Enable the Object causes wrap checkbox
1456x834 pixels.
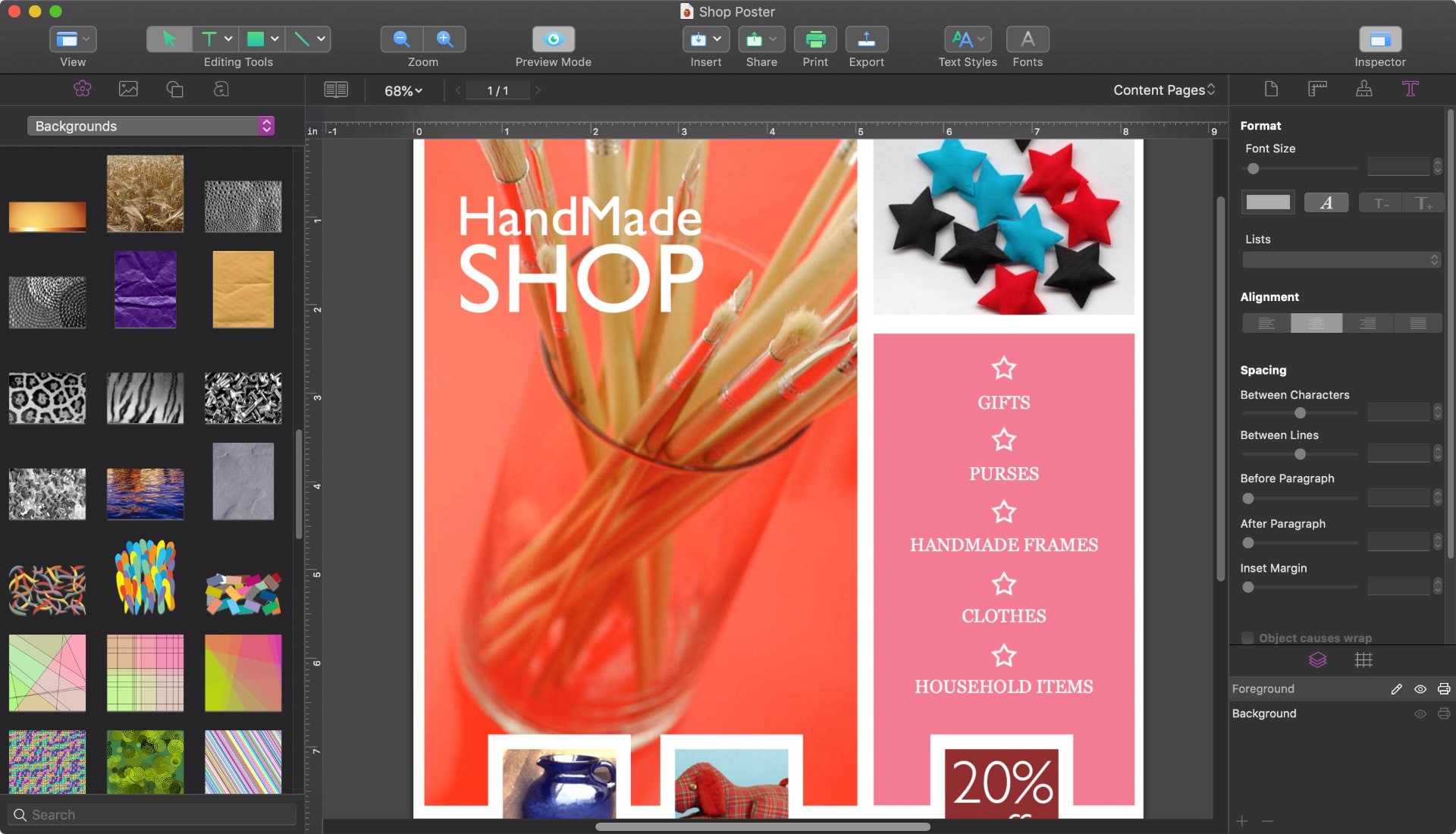pyautogui.click(x=1247, y=638)
